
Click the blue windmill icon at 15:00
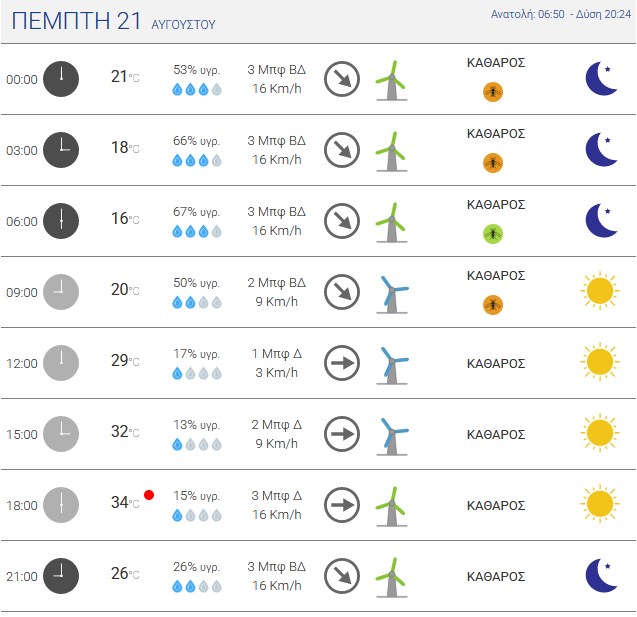tap(392, 436)
